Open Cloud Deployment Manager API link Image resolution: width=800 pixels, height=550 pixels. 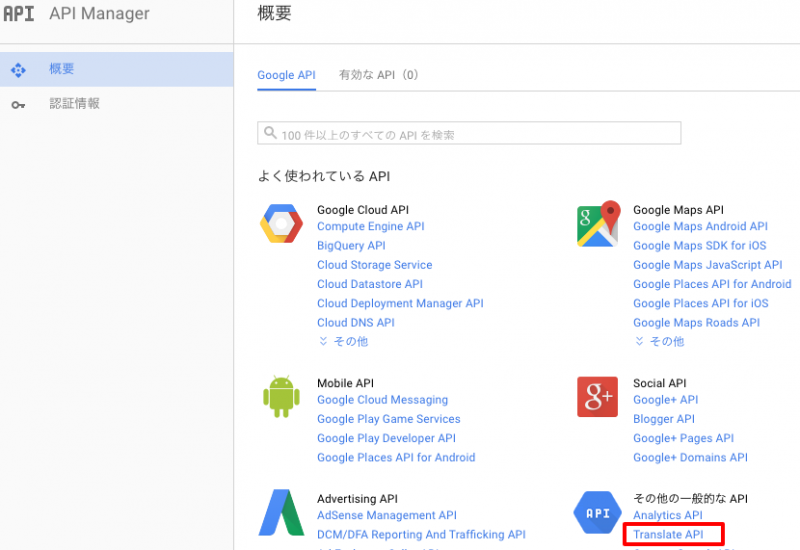pyautogui.click(x=400, y=304)
